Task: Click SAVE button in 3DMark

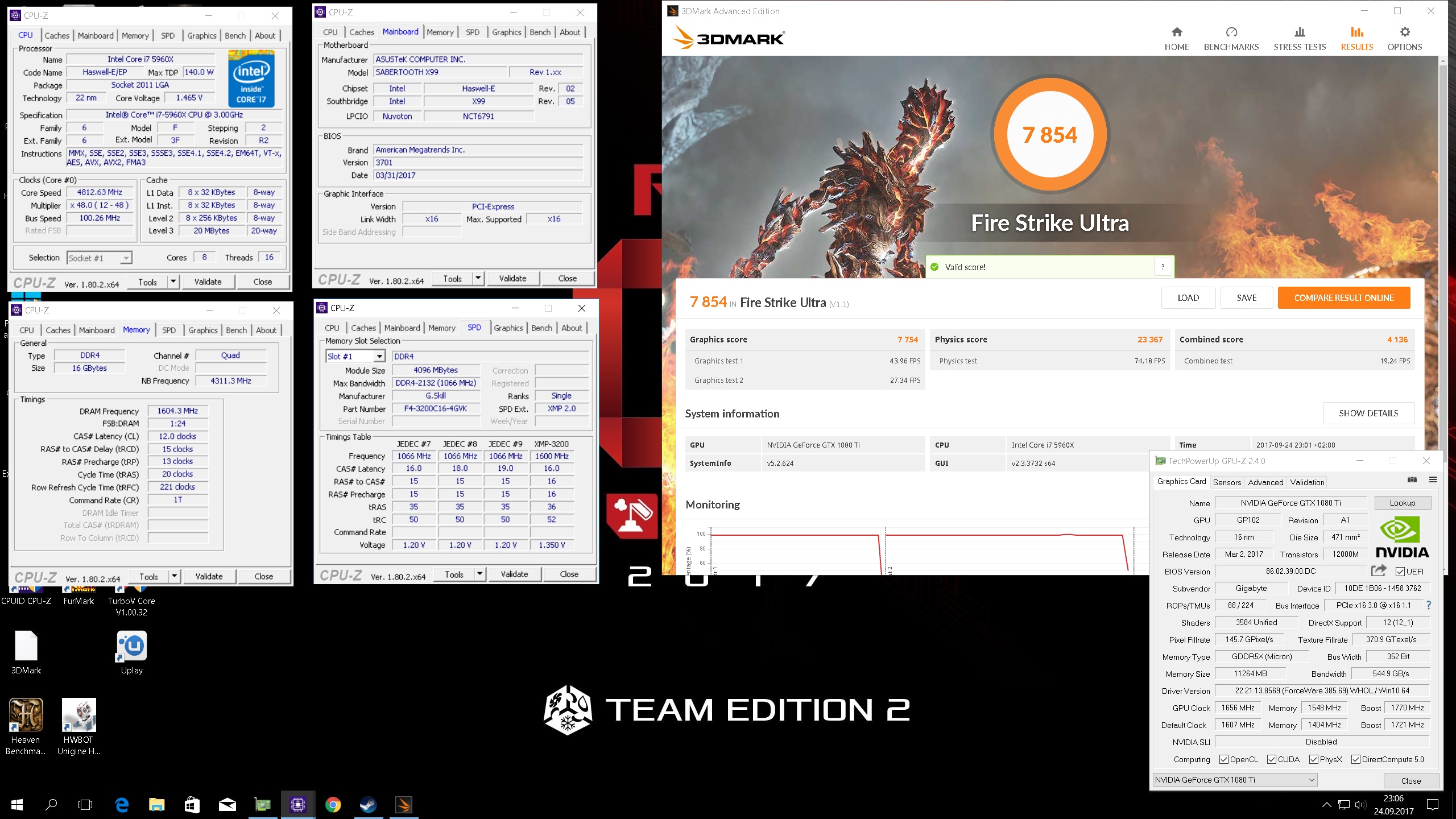Action: tap(1247, 298)
